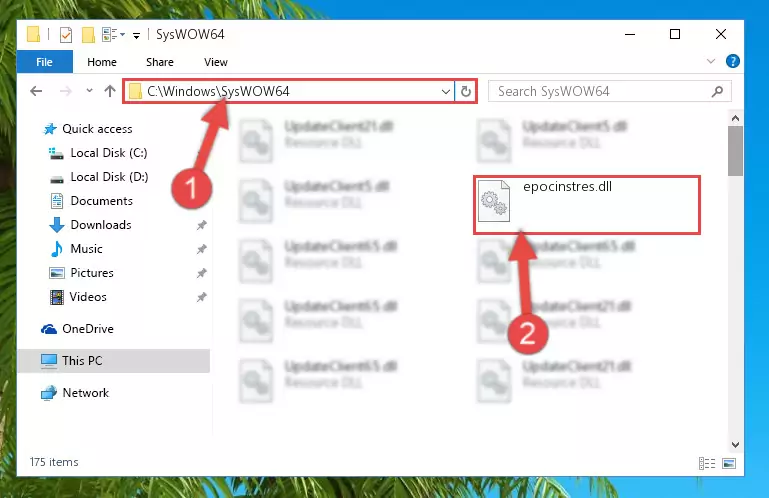Open Pictures in the navigation pane
Viewport: 769px width, 498px height.
pos(92,273)
